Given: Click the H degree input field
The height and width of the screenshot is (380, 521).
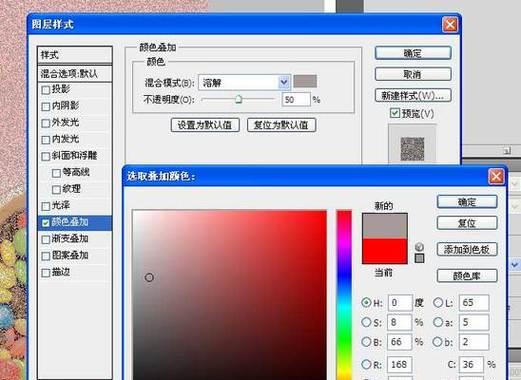Looking at the screenshot, I should coord(399,303).
